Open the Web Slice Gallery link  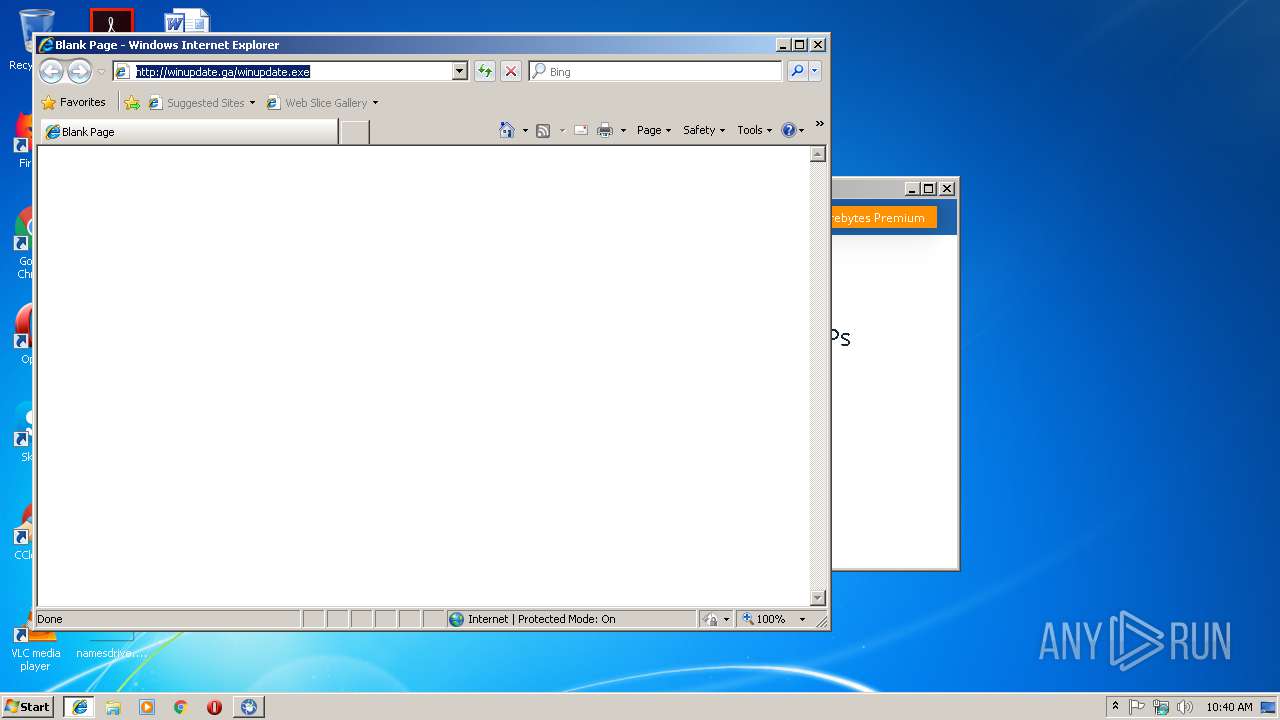pos(322,102)
